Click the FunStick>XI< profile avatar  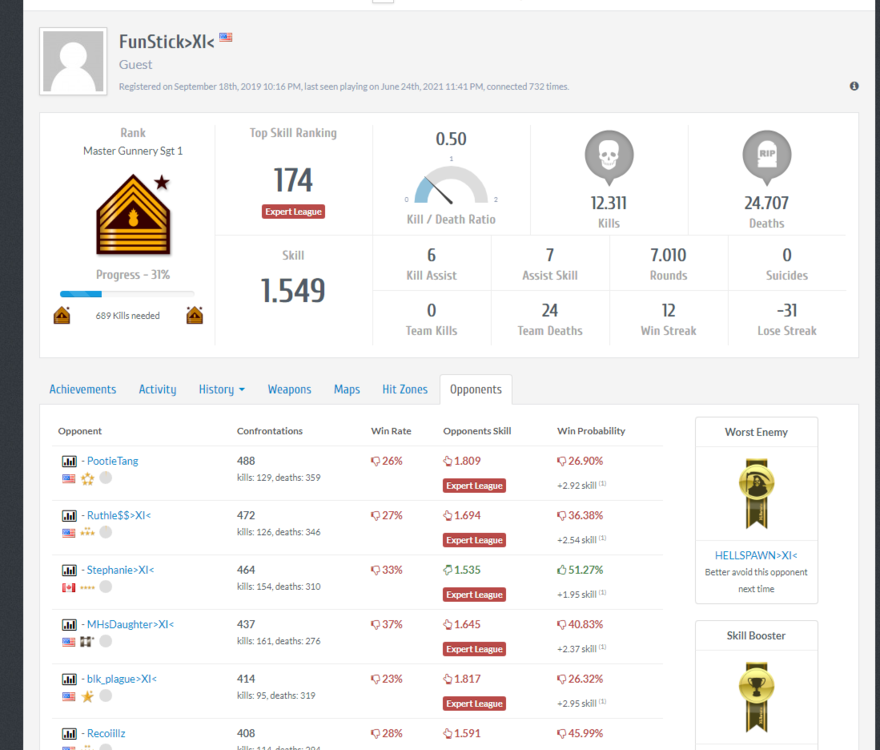click(x=73, y=62)
